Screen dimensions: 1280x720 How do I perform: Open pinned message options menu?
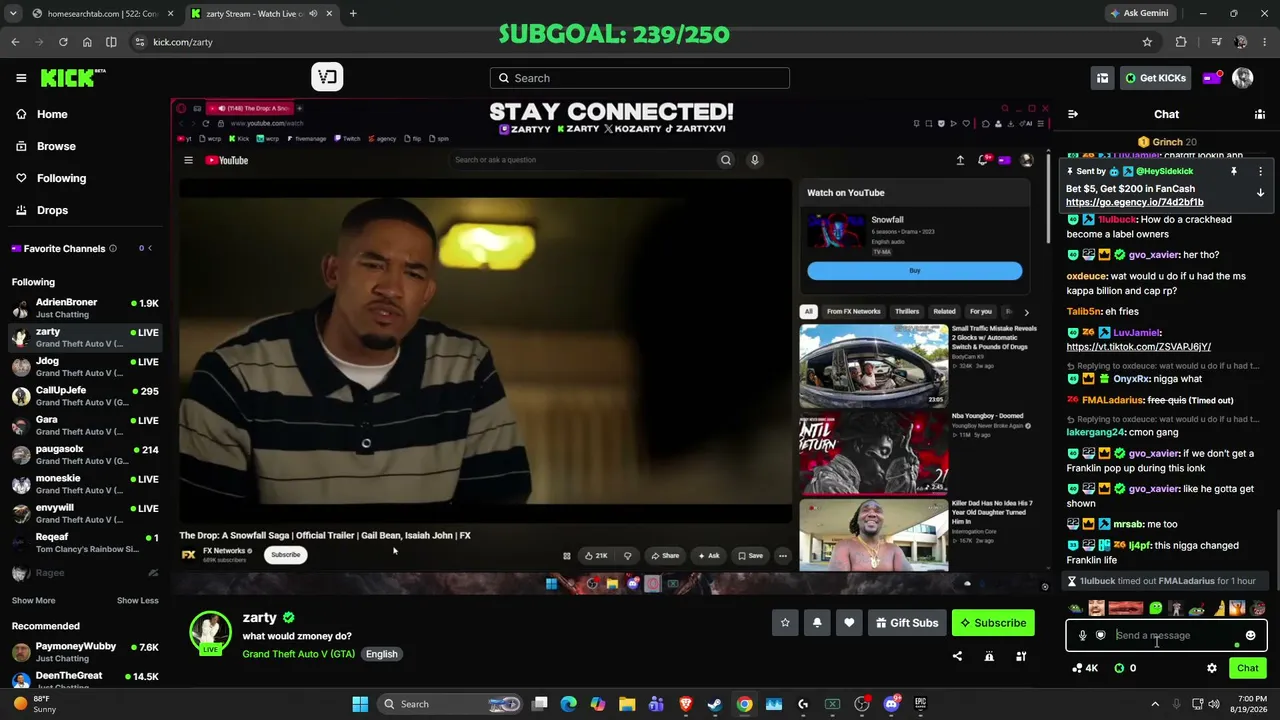point(1260,171)
